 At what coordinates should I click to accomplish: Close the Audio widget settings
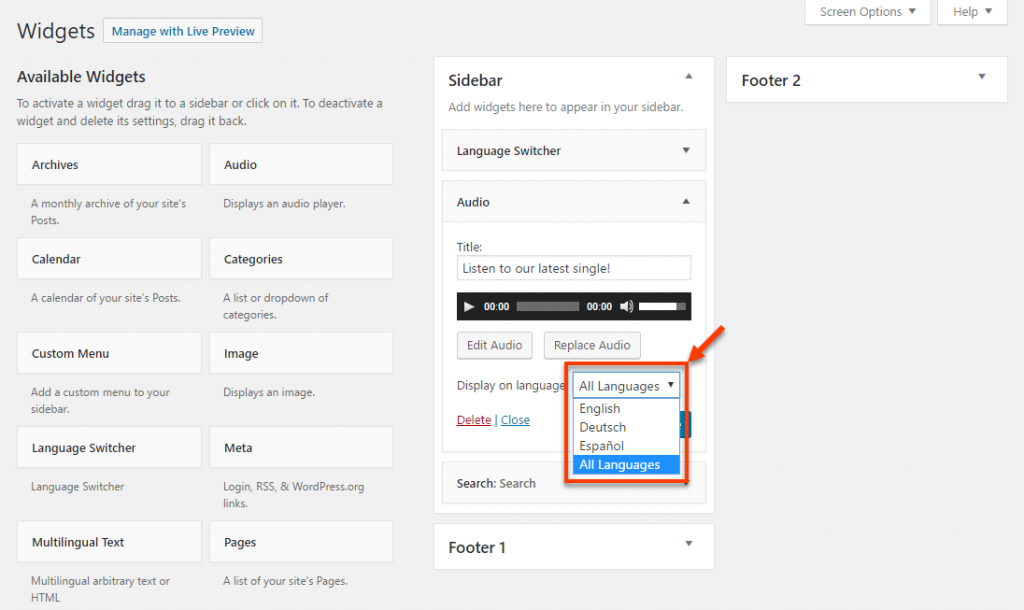[515, 419]
